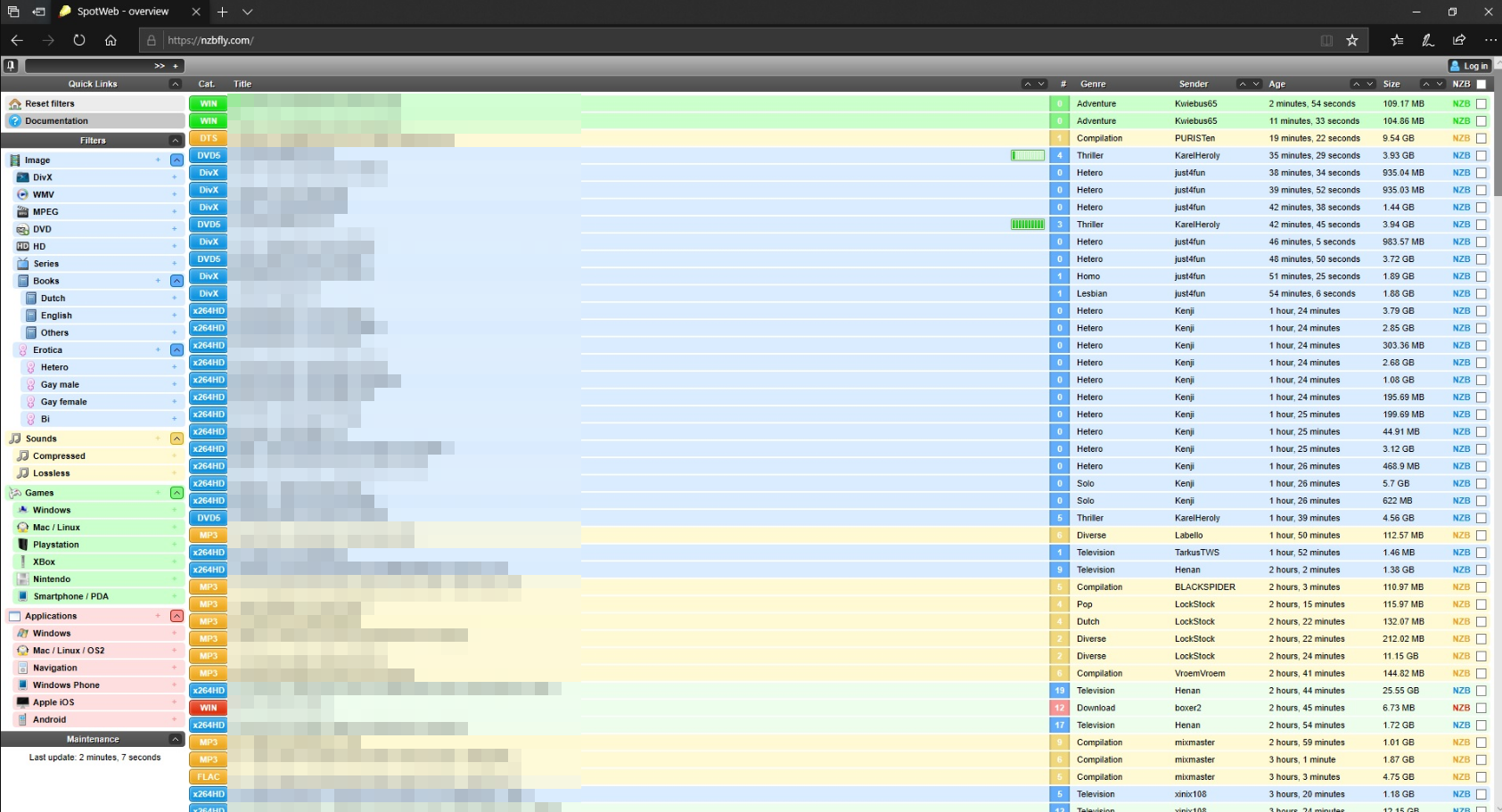Click the Documentation question mark icon
The image size is (1502, 812).
[x=15, y=121]
